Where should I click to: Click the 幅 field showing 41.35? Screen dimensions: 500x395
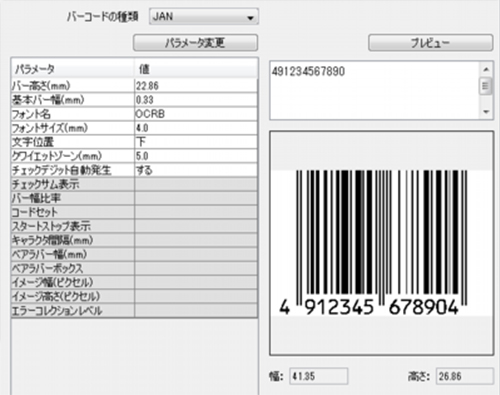[319, 376]
